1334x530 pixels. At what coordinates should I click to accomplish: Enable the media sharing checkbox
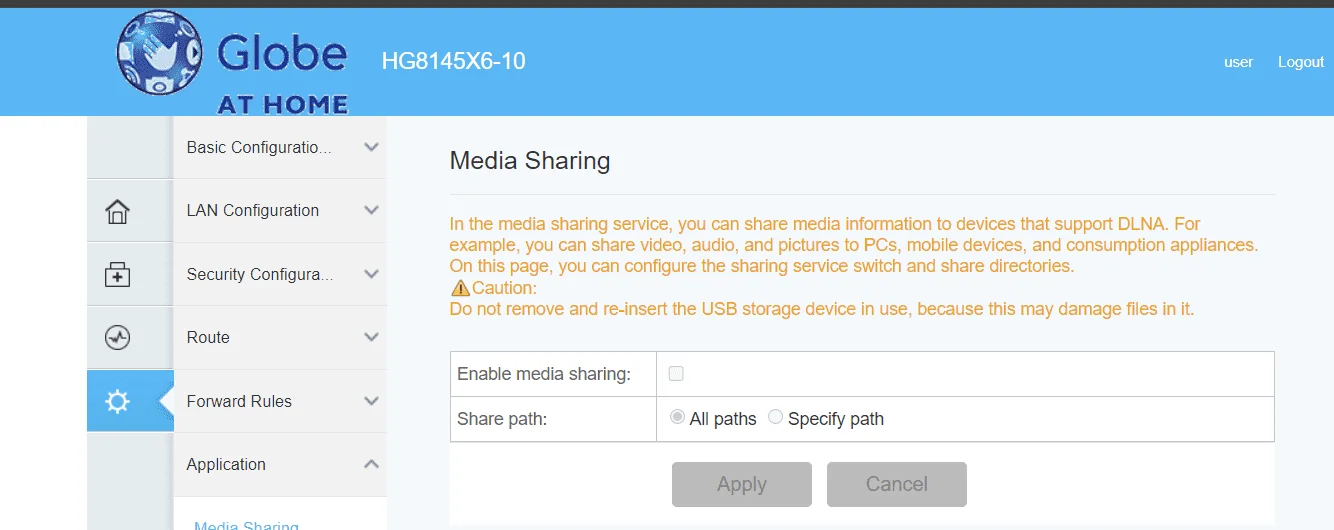point(676,374)
